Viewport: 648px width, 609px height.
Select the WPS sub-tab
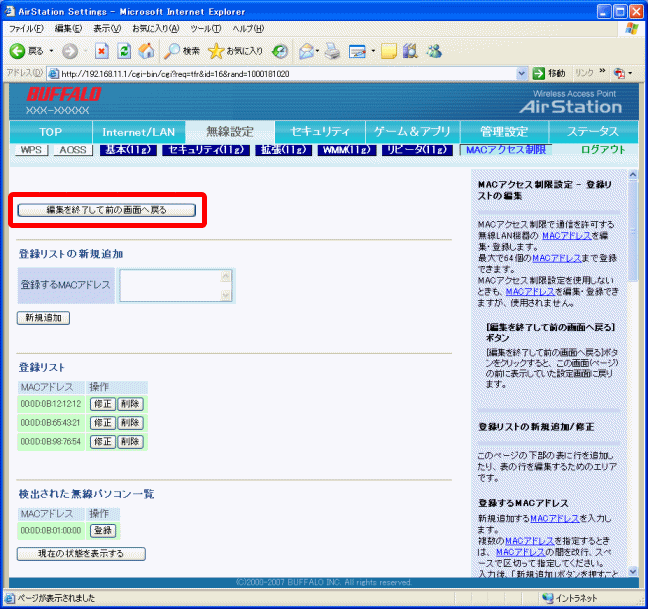[31, 150]
